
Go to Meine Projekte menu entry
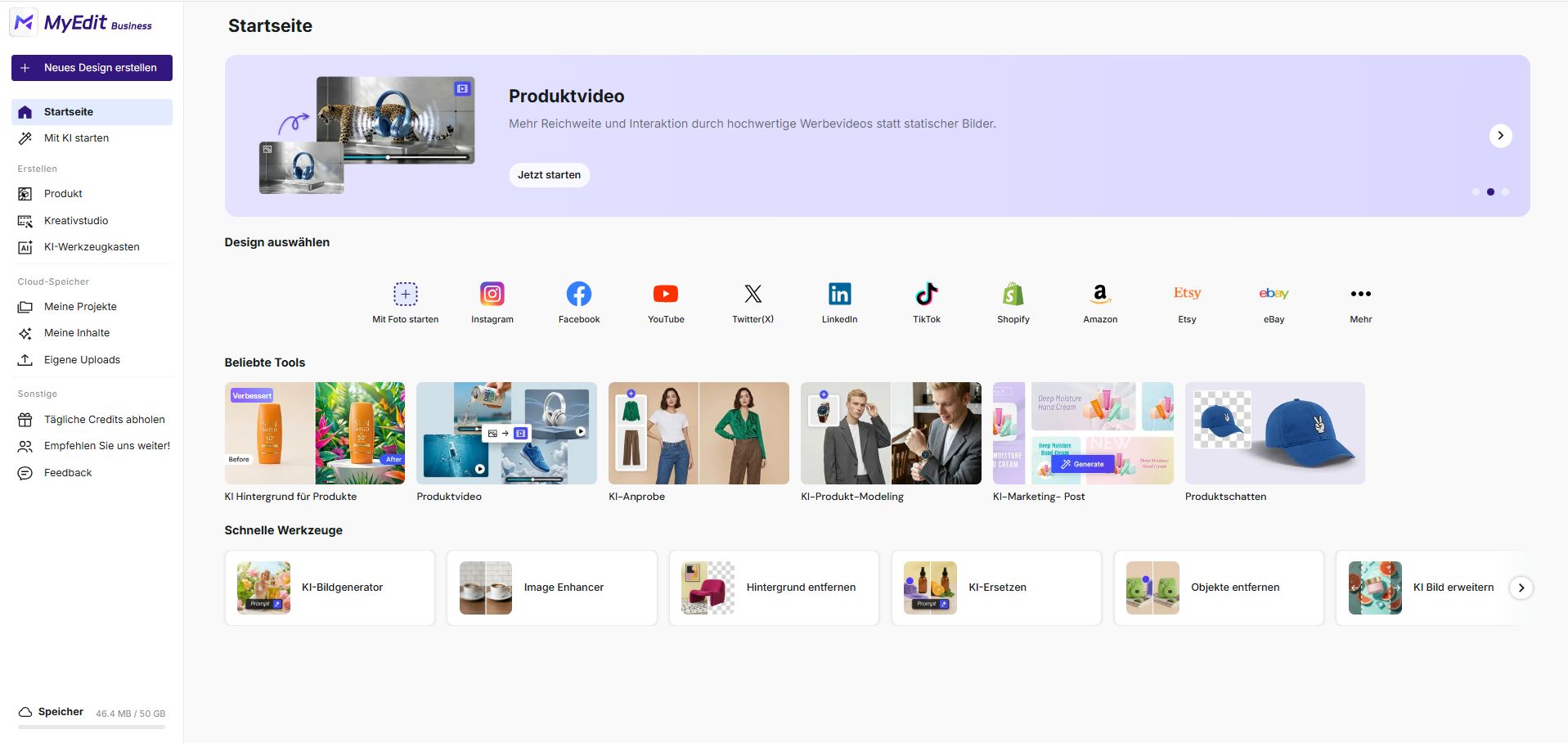[92, 307]
